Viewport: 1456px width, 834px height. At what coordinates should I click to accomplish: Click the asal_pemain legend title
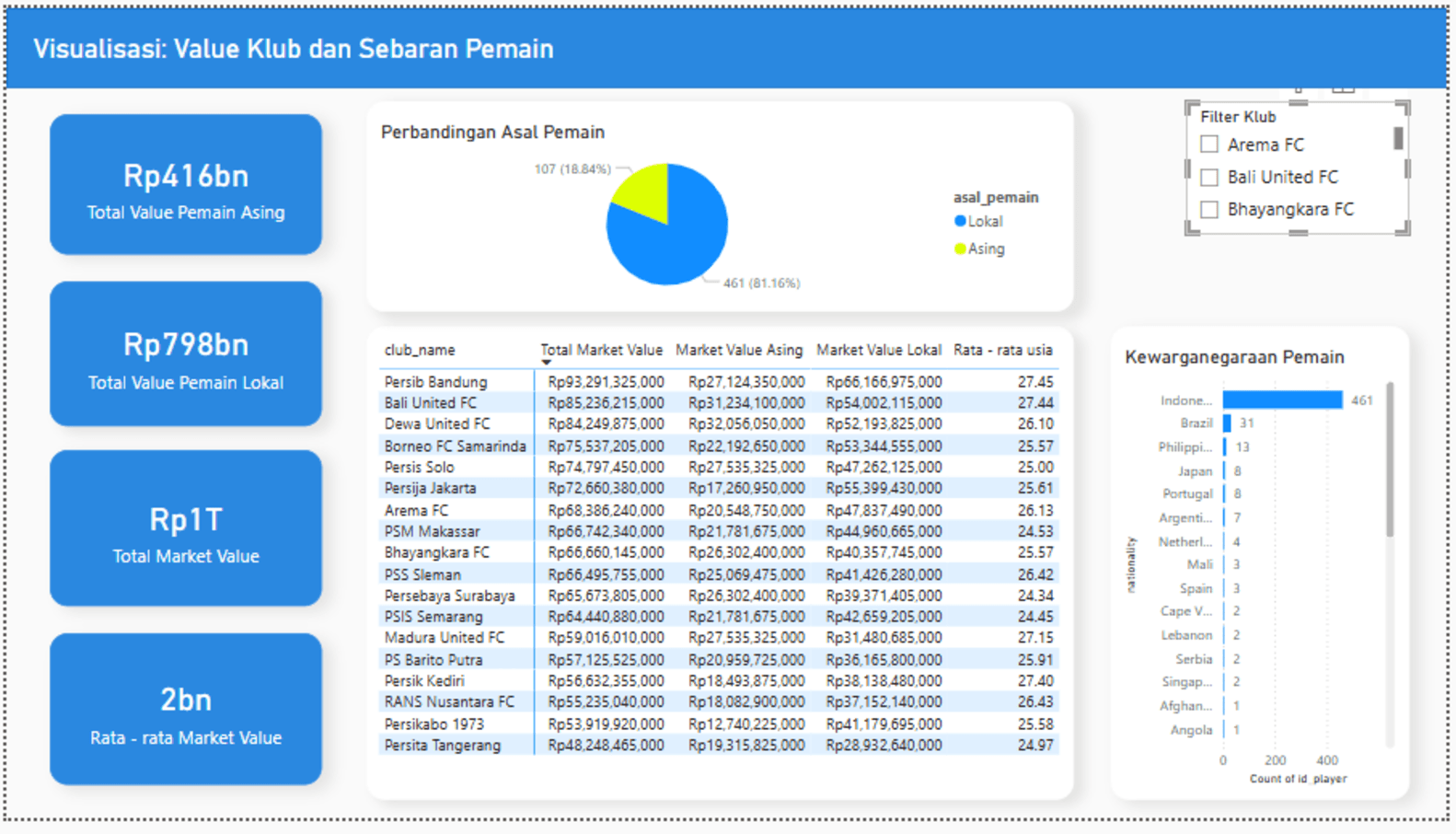pyautogui.click(x=996, y=197)
